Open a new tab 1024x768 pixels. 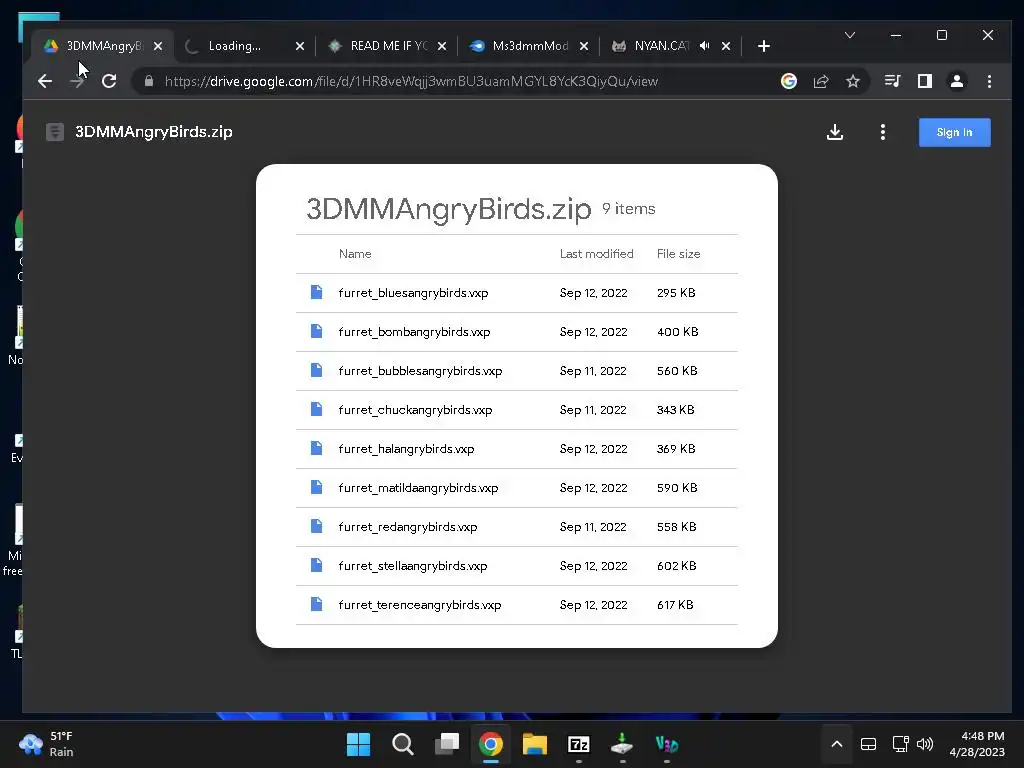click(x=763, y=46)
